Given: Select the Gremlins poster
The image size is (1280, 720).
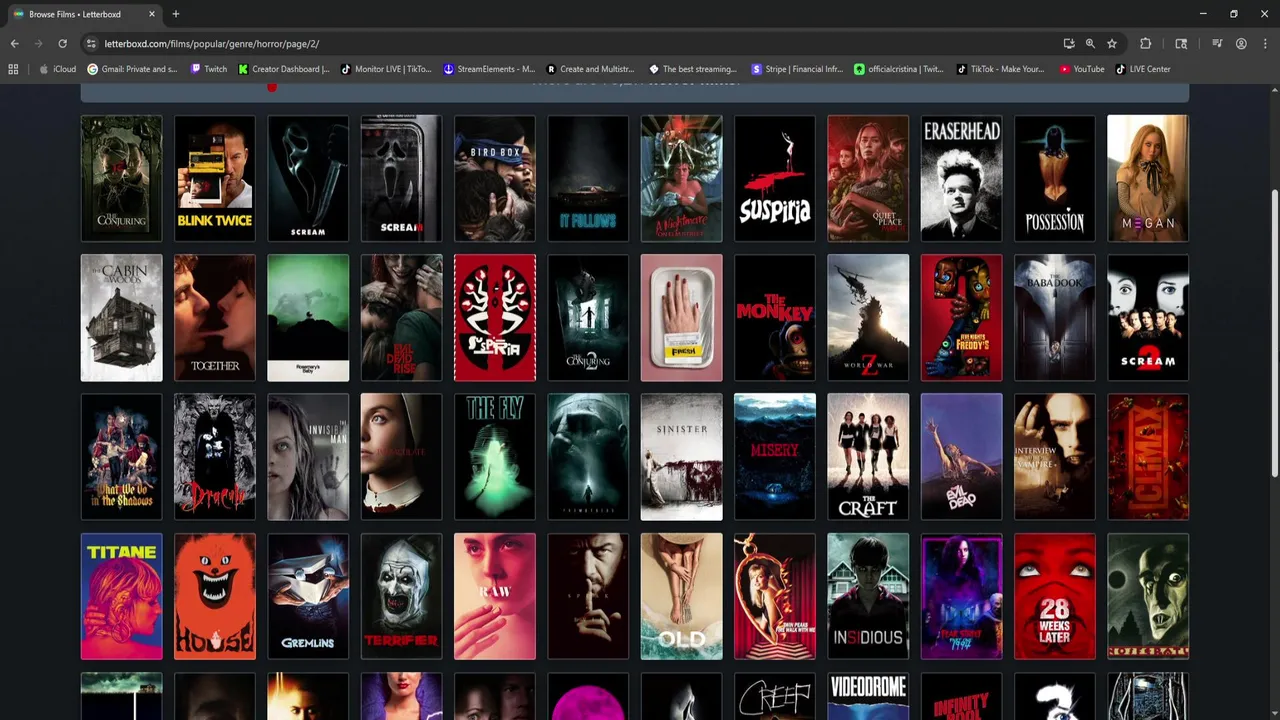Looking at the screenshot, I should click(308, 597).
